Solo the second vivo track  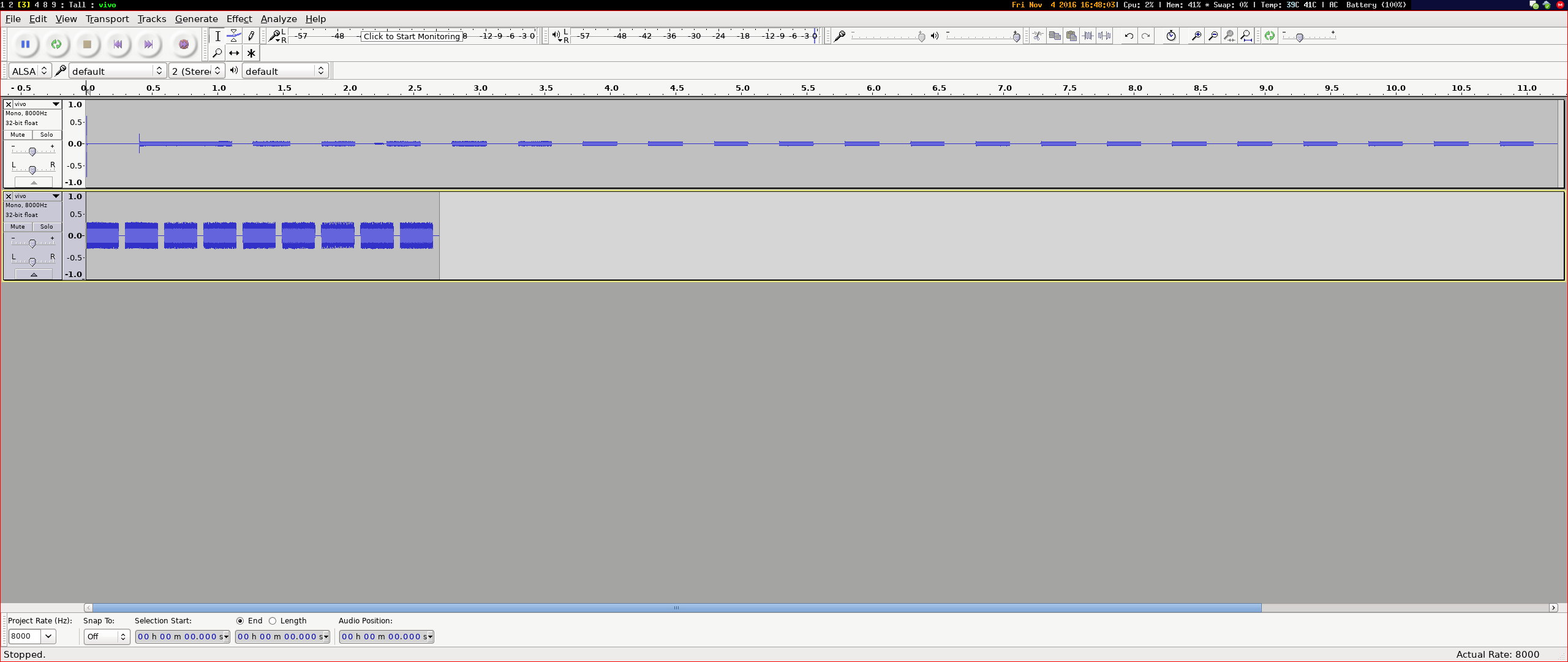coord(47,227)
